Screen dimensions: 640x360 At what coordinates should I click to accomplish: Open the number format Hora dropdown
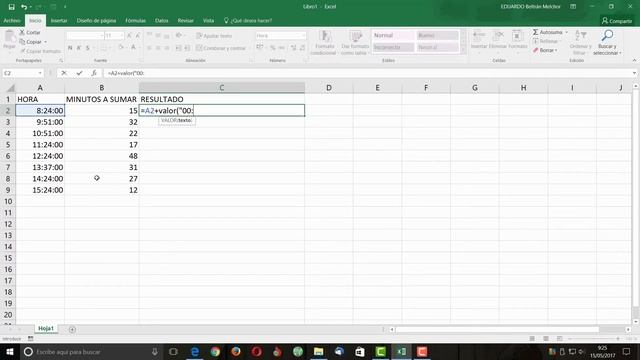coord(303,36)
